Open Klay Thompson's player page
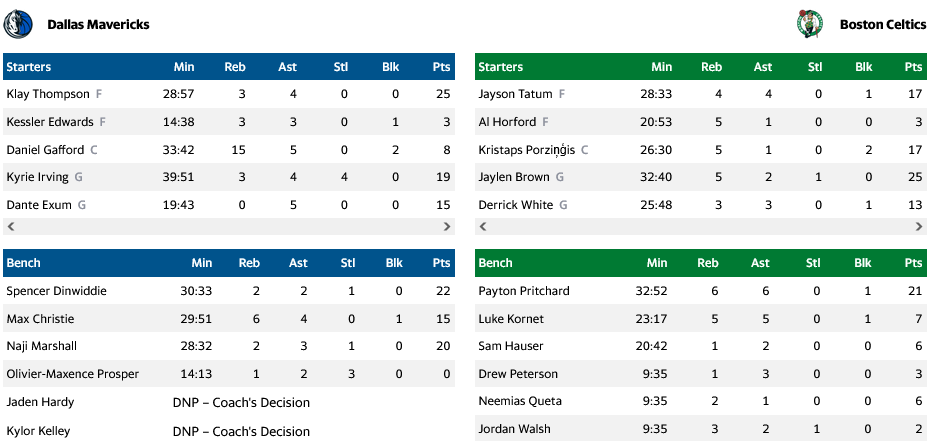This screenshot has width=936, height=441. [x=48, y=94]
